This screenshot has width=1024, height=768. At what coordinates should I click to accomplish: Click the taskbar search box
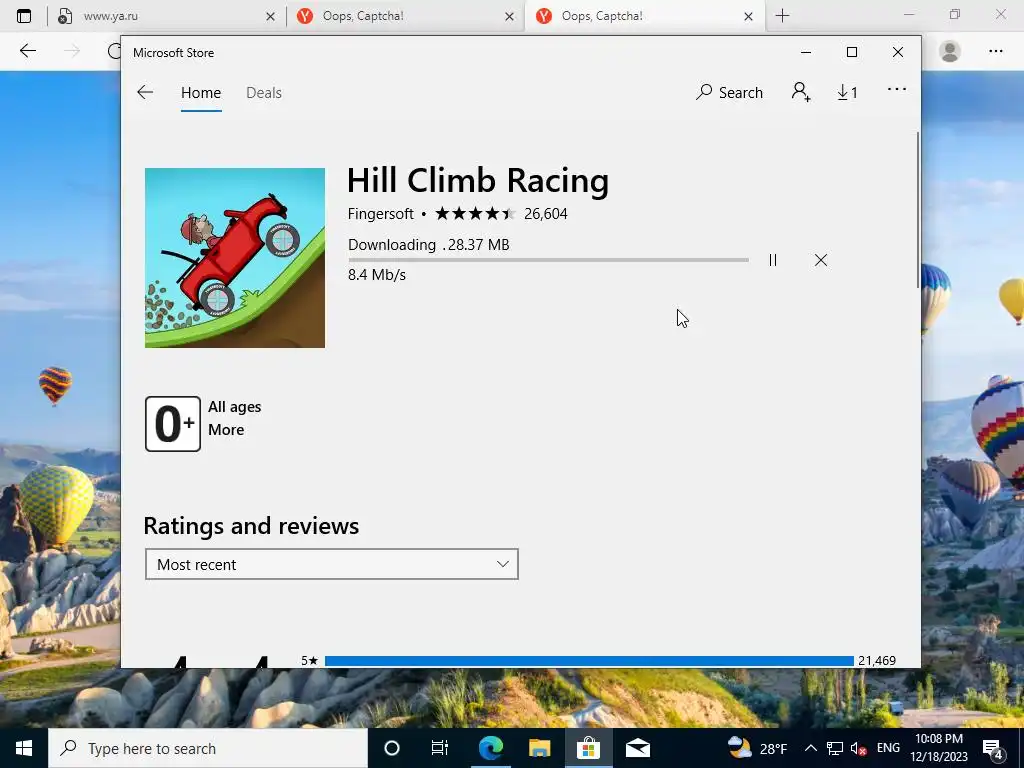tap(208, 748)
